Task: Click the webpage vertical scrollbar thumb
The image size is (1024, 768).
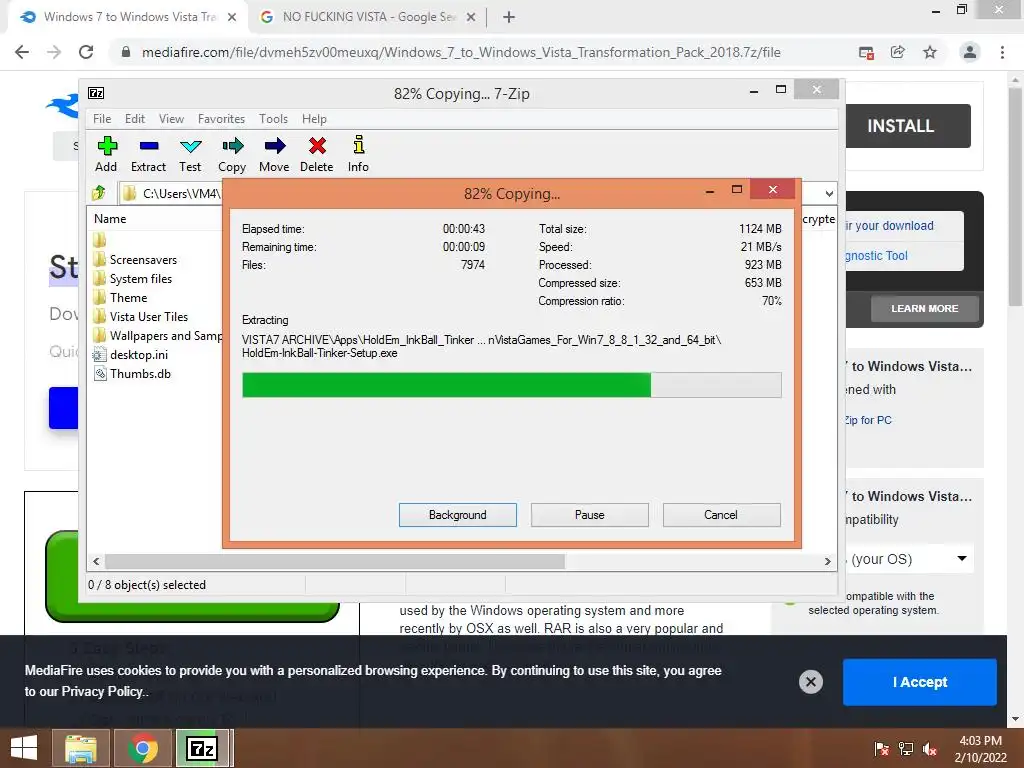Action: (1015, 196)
